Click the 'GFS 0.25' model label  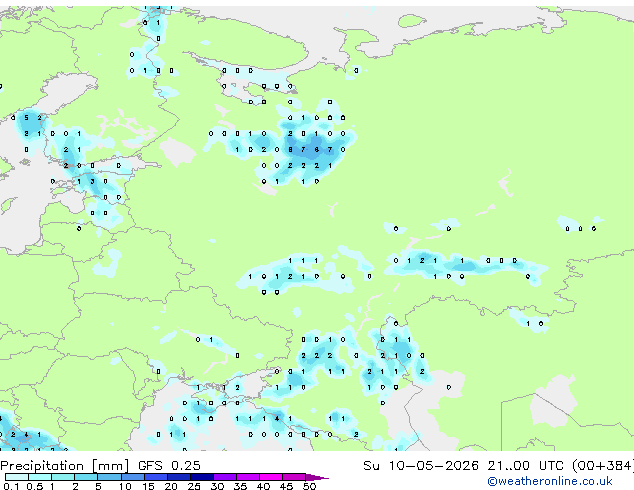[x=169, y=466]
